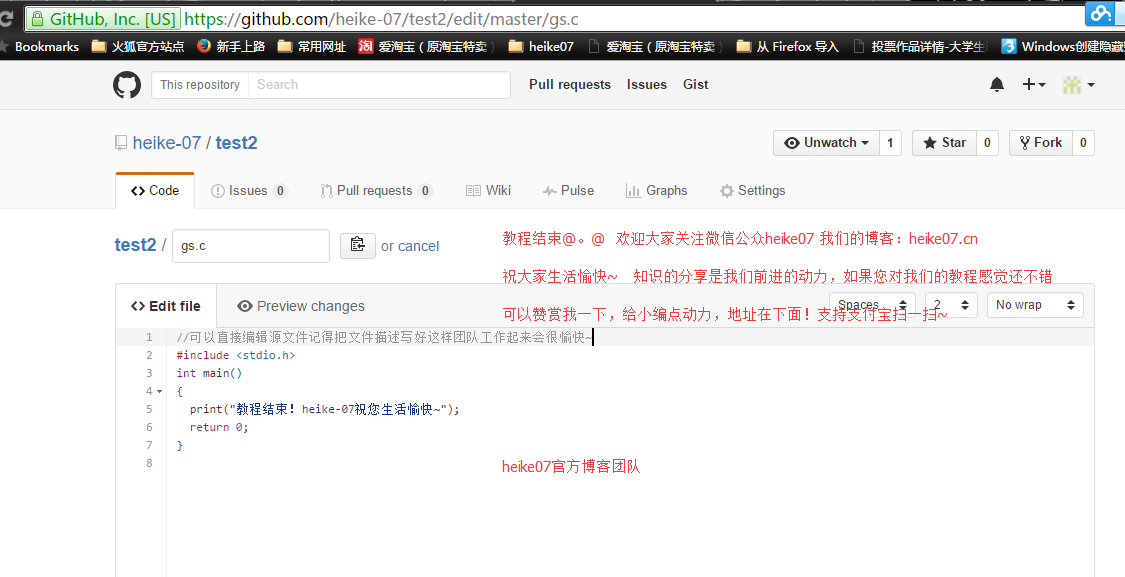Open the No wrap dropdown
Screen dimensions: 1125x577
(x=1035, y=305)
